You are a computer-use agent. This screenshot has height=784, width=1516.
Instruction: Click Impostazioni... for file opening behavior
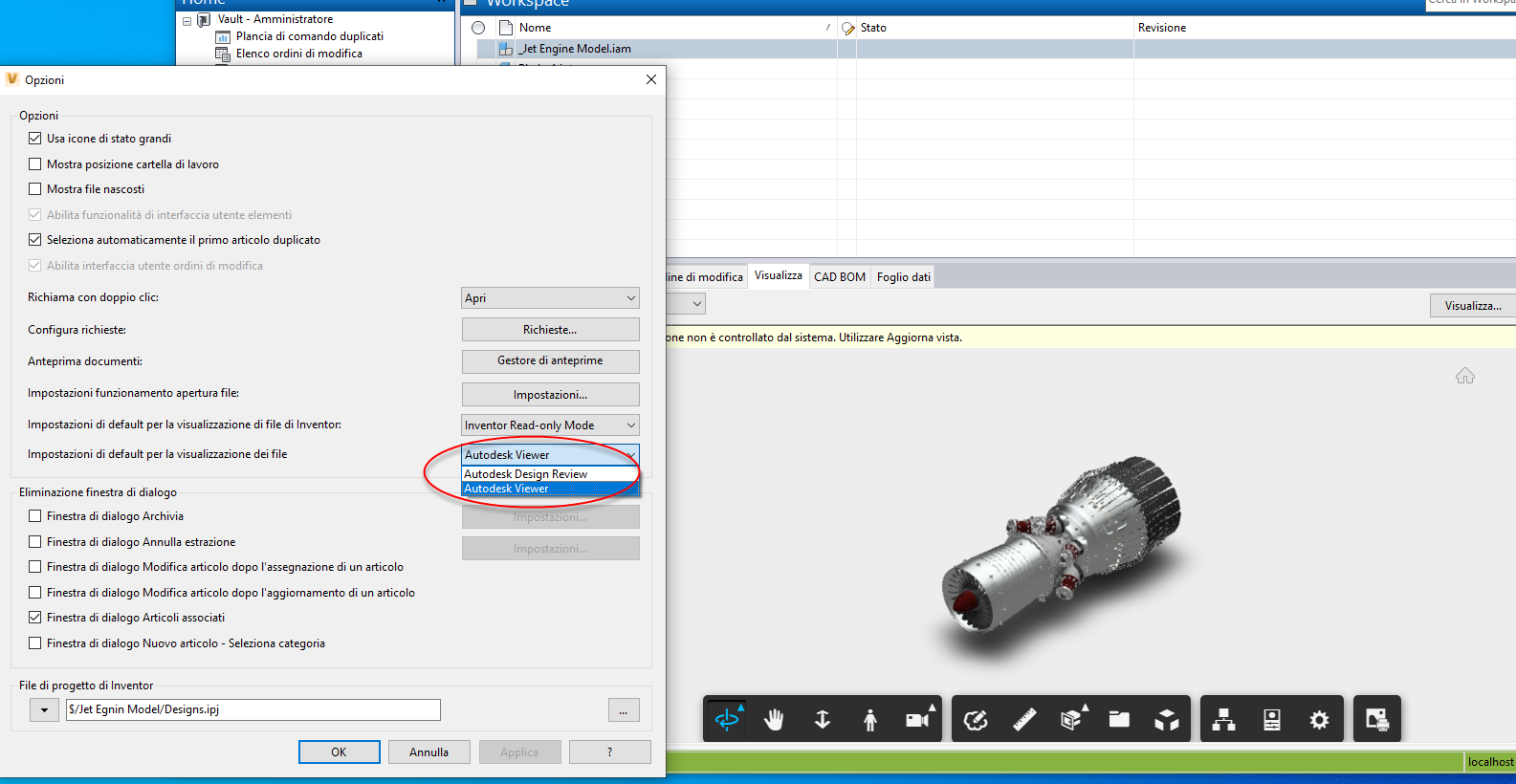click(x=550, y=395)
